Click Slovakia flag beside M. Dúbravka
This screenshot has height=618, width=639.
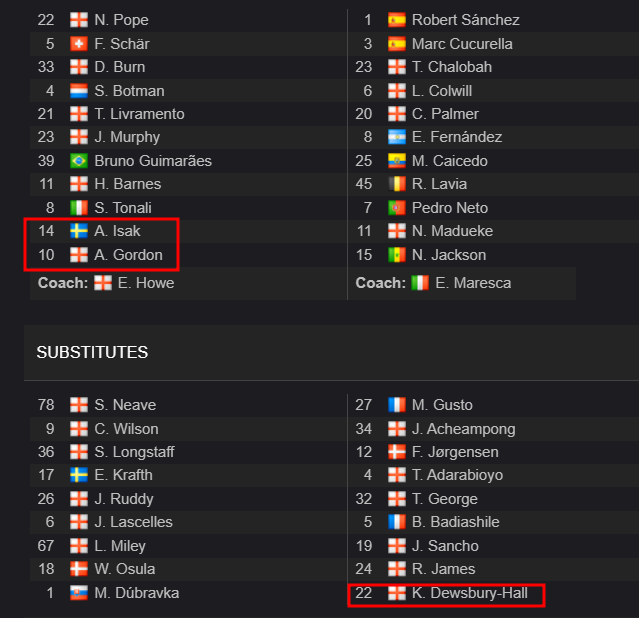point(79,593)
